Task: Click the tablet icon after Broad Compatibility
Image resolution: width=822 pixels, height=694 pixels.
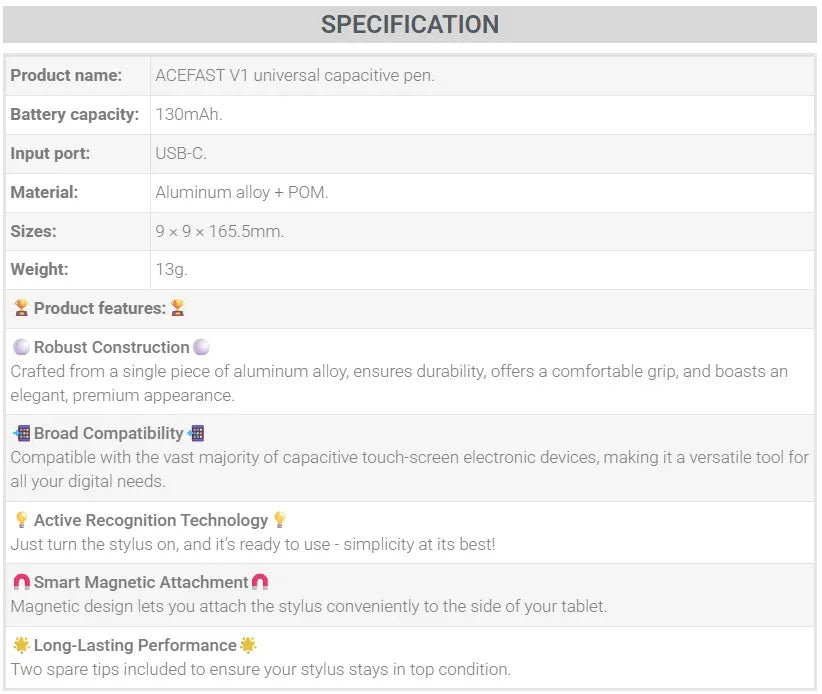Action: pyautogui.click(x=196, y=433)
